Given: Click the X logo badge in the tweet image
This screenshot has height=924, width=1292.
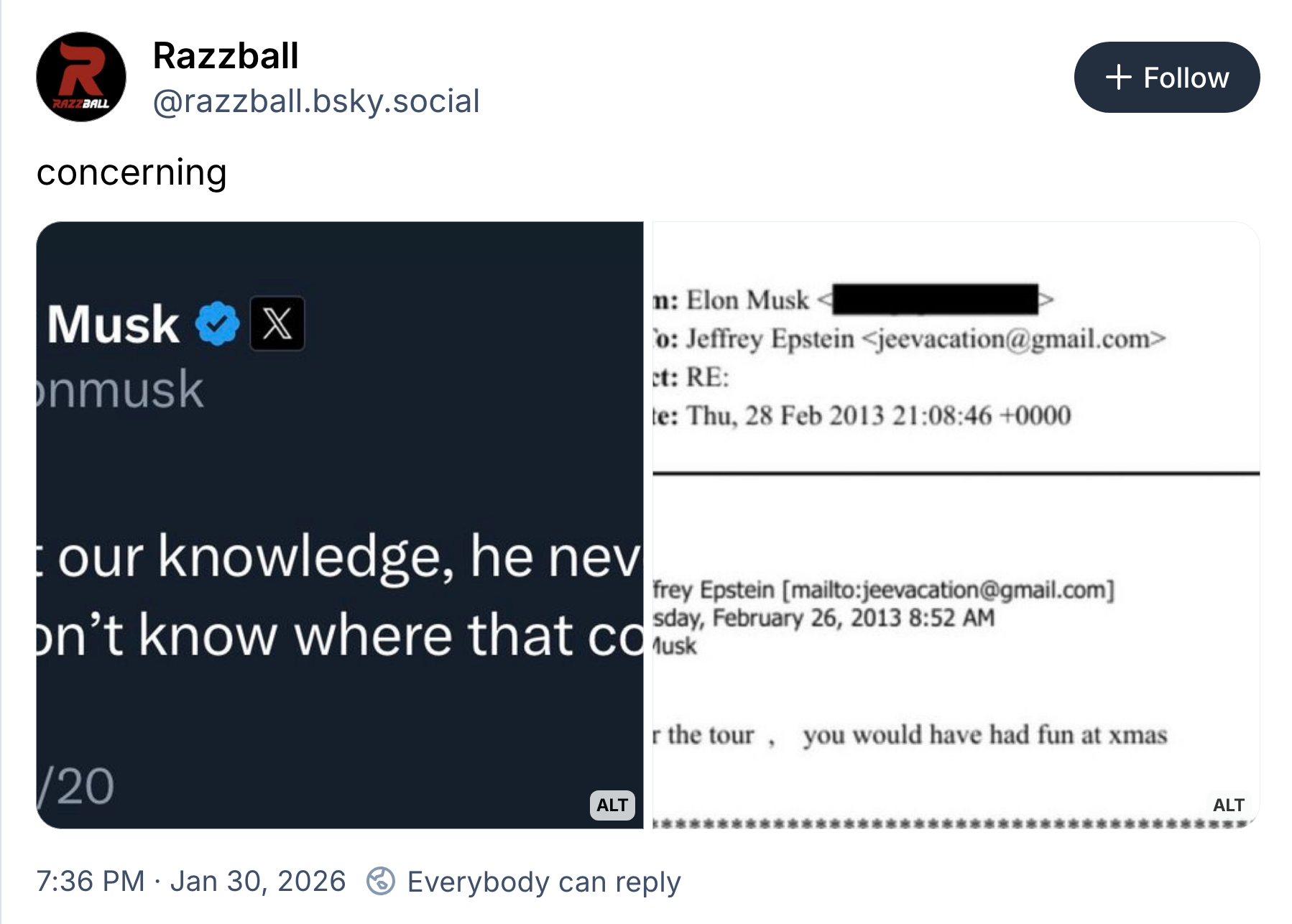Looking at the screenshot, I should pyautogui.click(x=277, y=323).
